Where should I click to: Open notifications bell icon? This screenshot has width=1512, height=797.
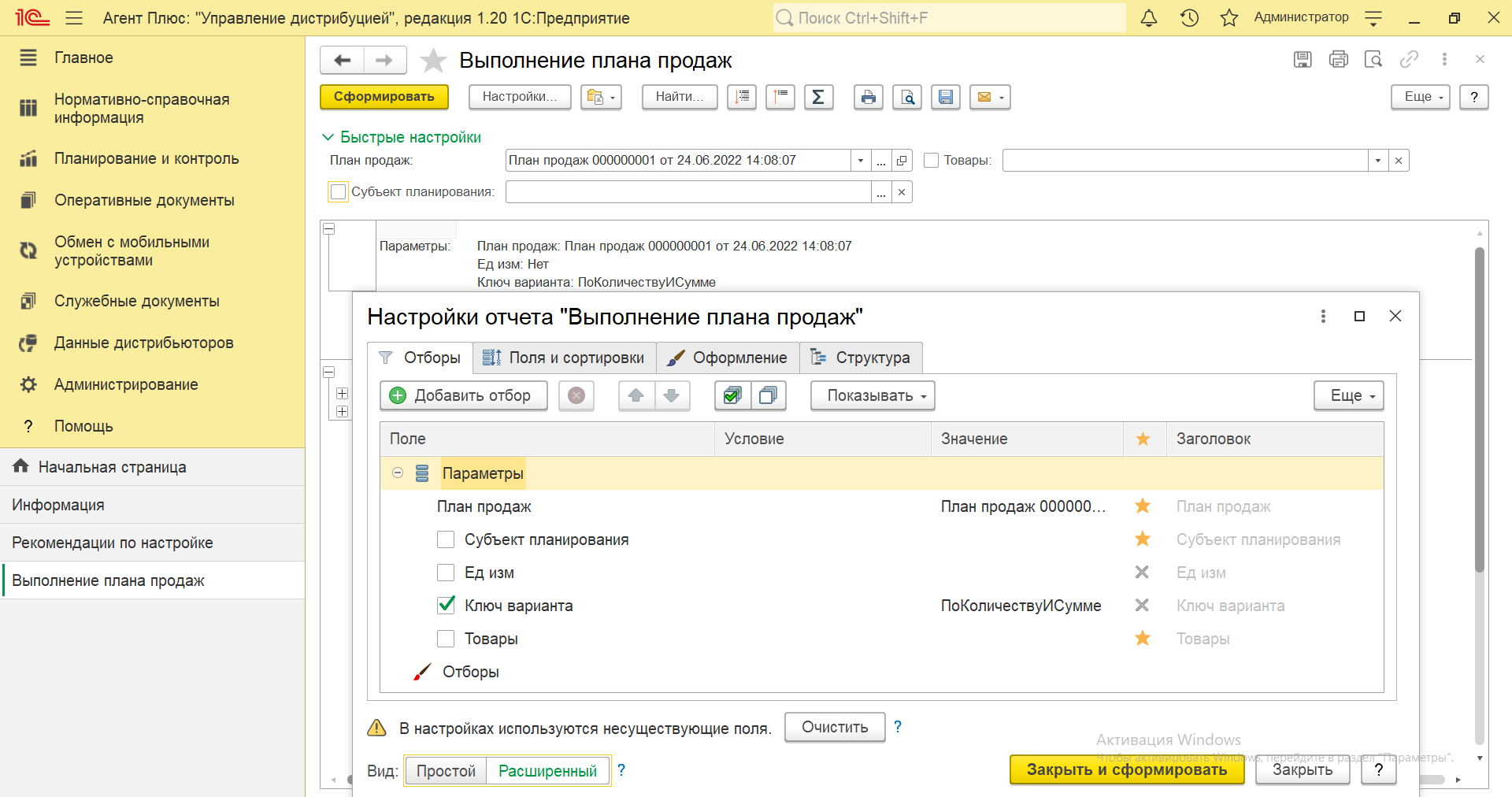point(1149,18)
